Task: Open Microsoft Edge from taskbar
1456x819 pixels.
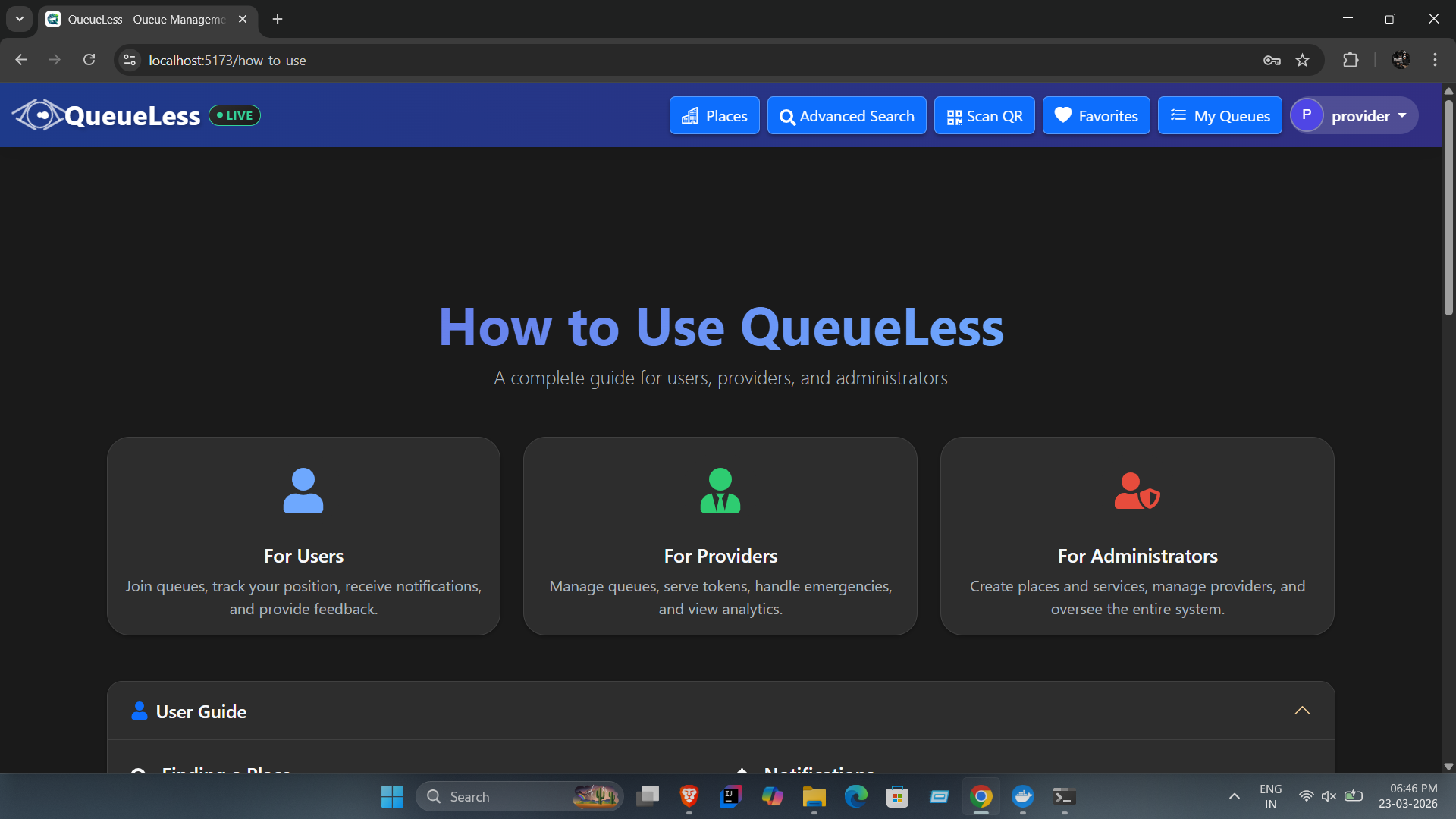Action: pyautogui.click(x=855, y=796)
